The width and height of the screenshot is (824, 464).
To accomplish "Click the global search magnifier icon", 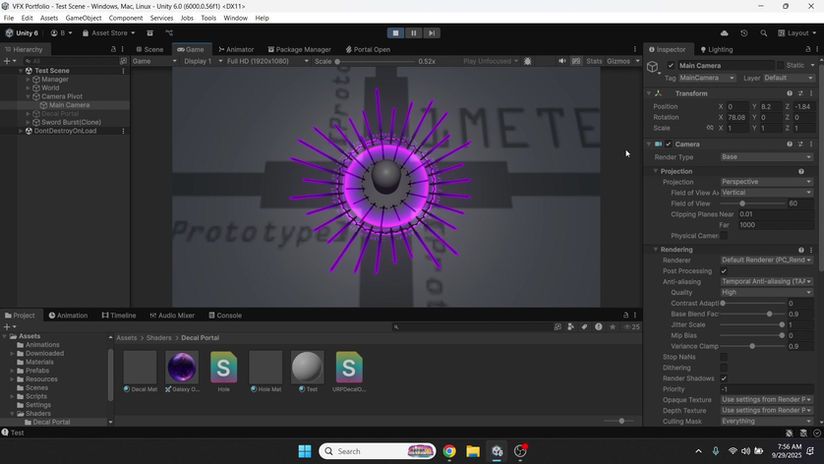I will click(764, 33).
